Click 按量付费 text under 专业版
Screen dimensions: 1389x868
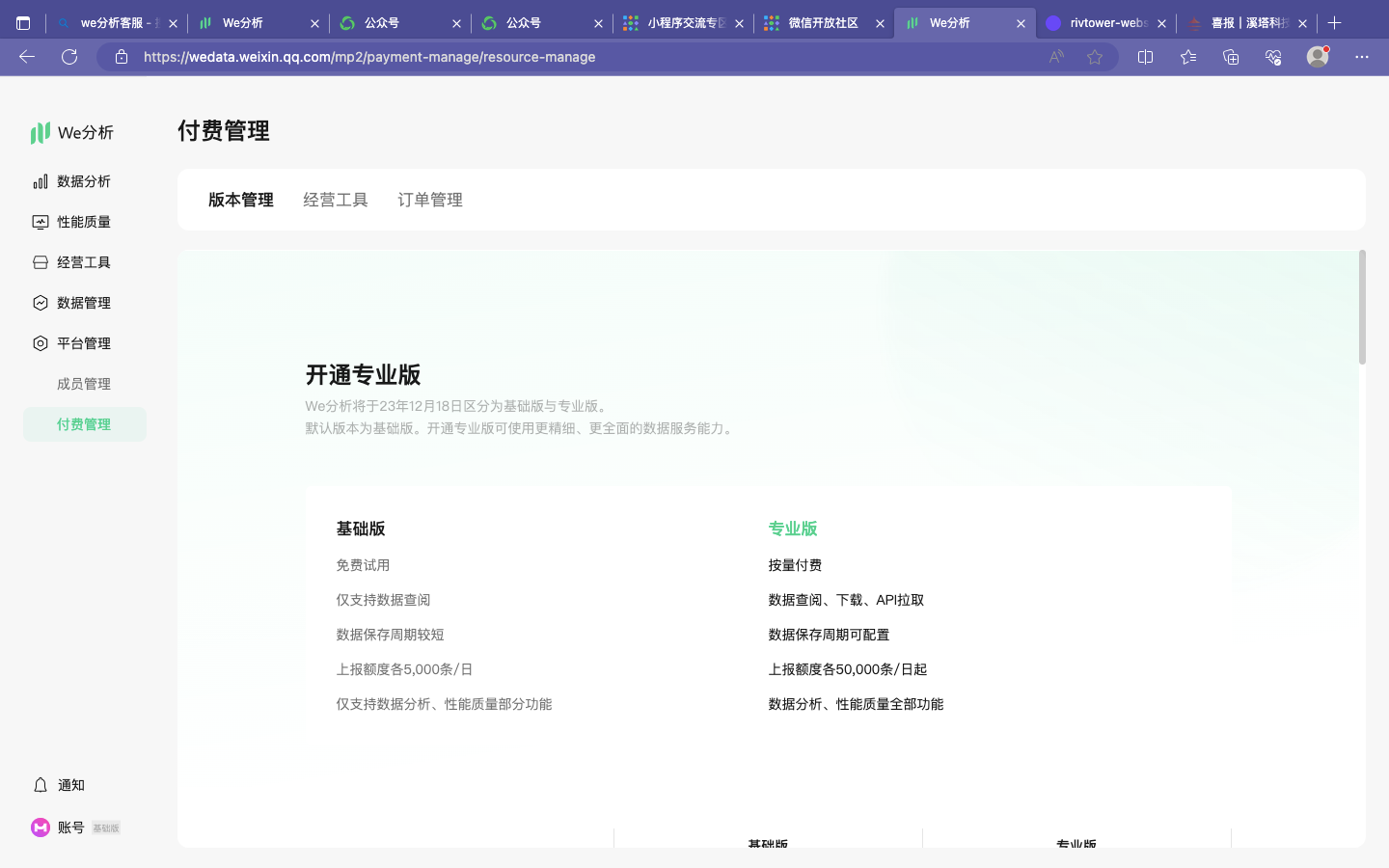coord(795,565)
